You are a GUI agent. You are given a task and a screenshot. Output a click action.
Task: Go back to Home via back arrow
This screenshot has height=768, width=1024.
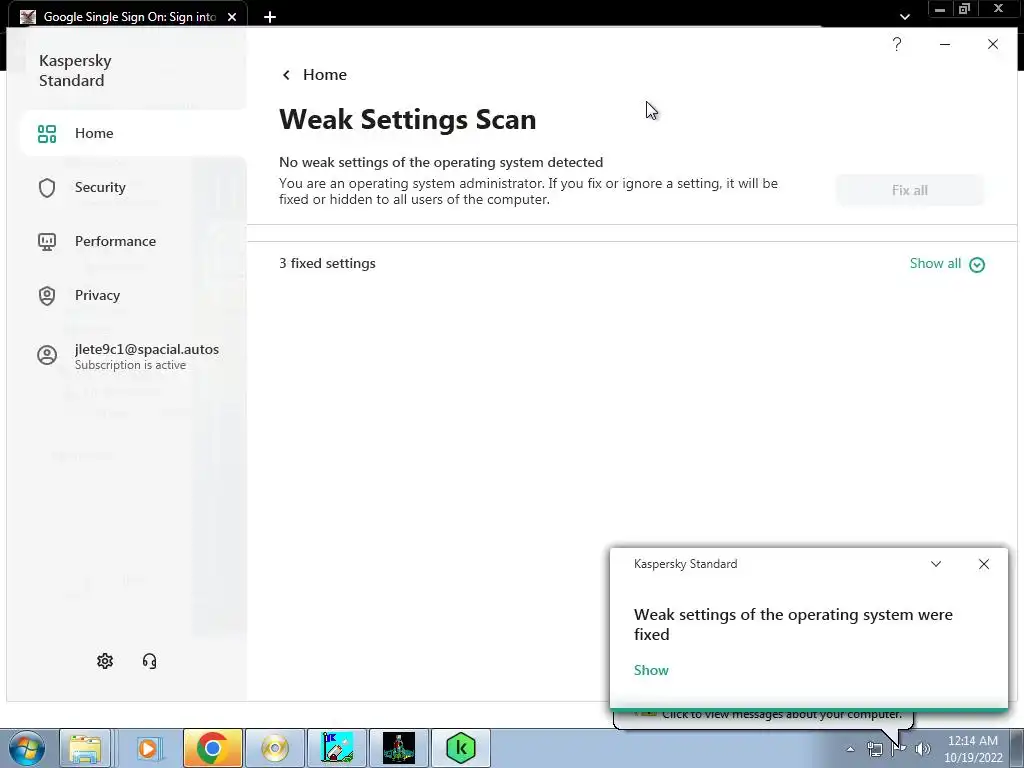(x=286, y=75)
